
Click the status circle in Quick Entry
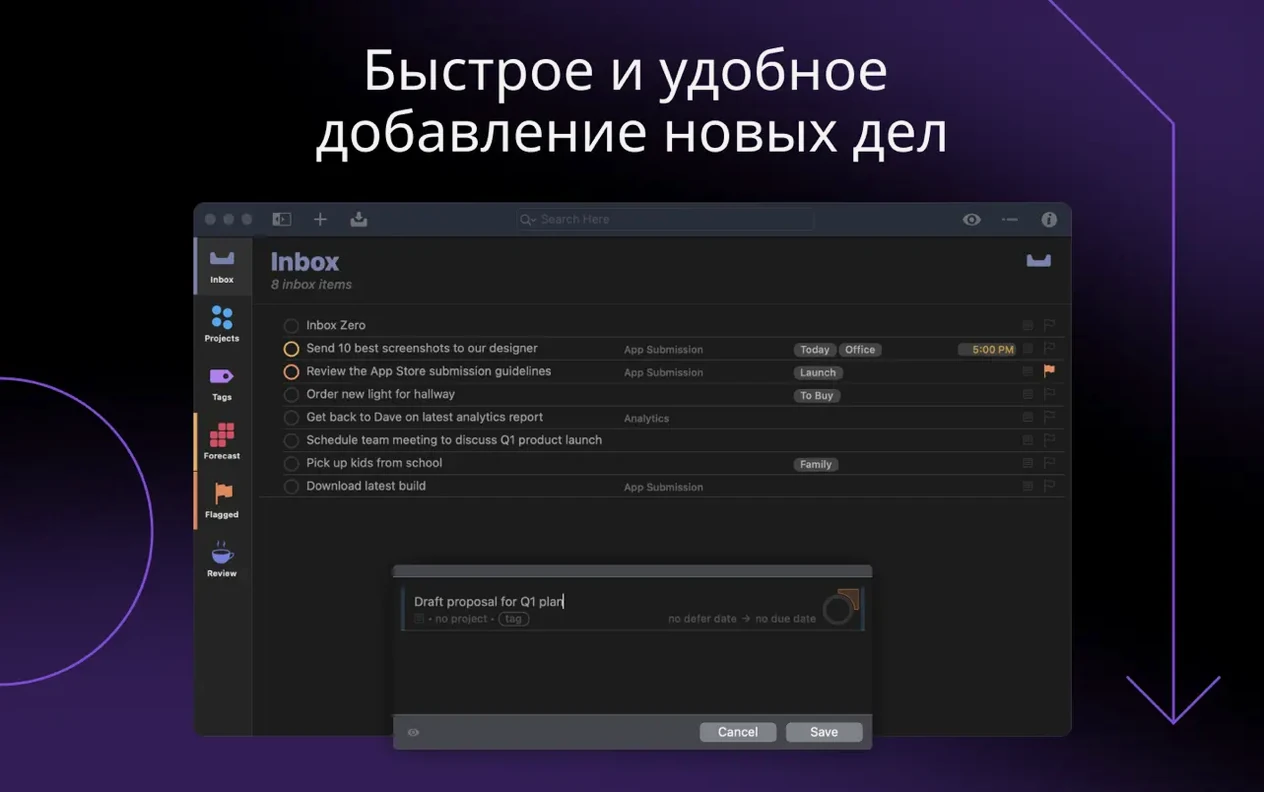[x=838, y=609]
